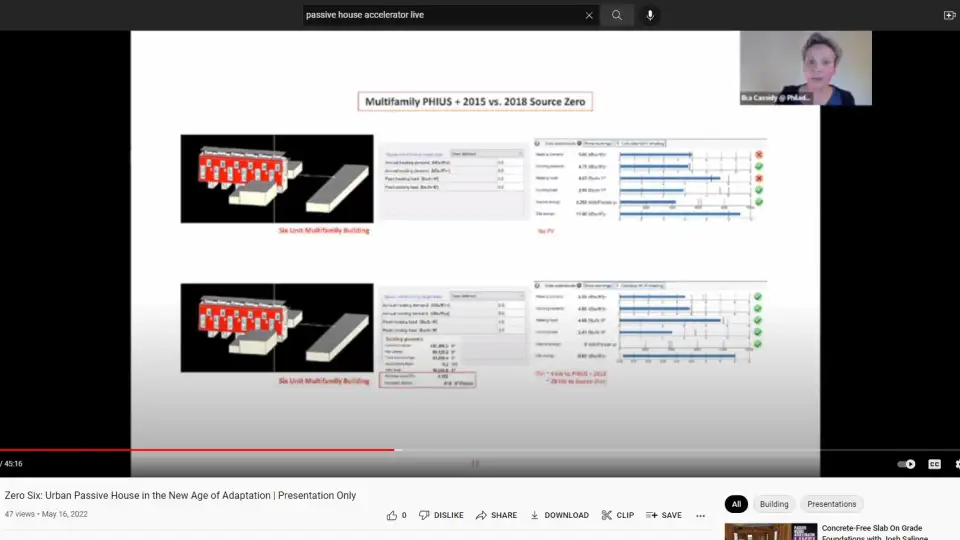Select the Building filter chip
This screenshot has height=540, width=960.
coord(774,504)
